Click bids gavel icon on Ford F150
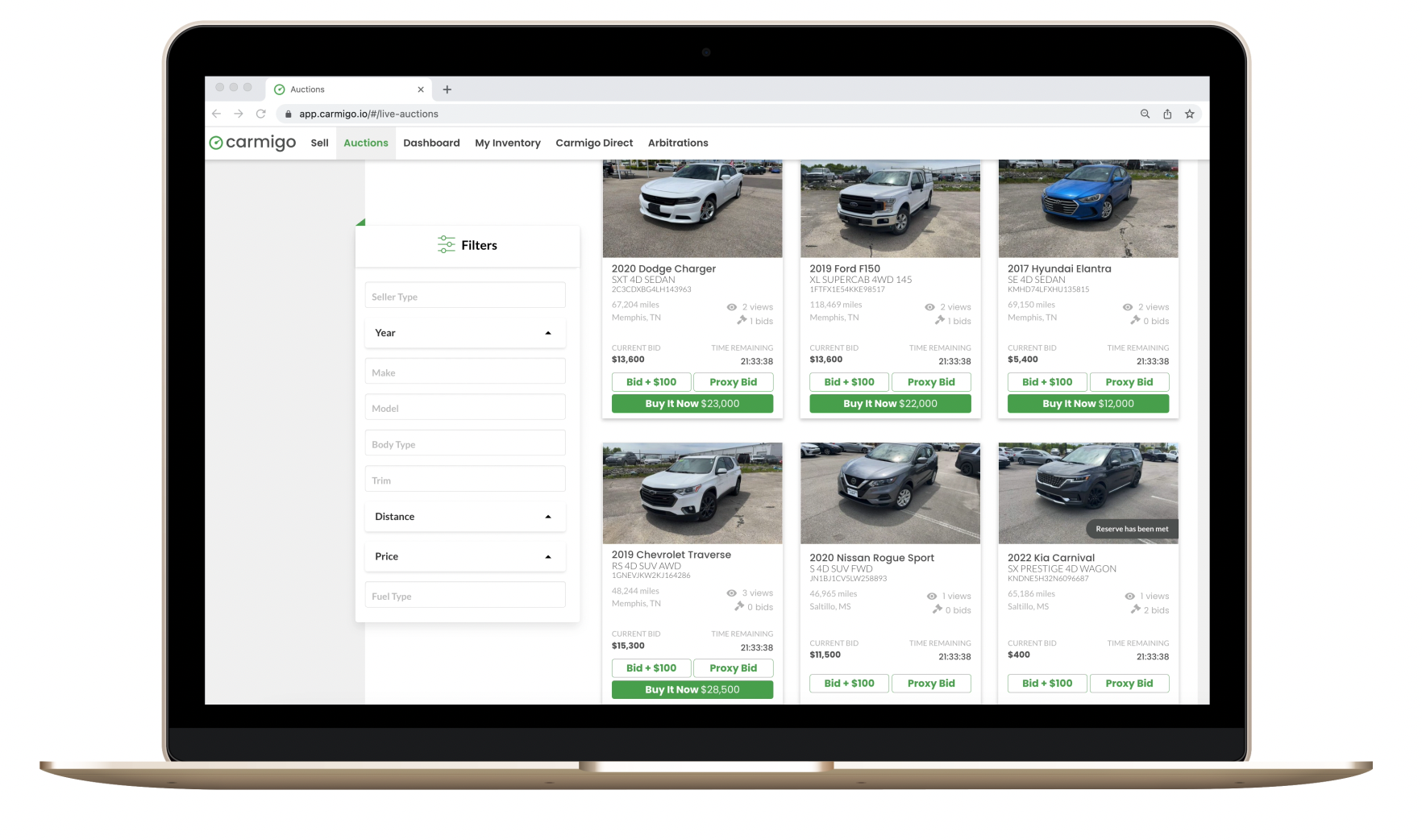1422x840 pixels. [x=940, y=320]
